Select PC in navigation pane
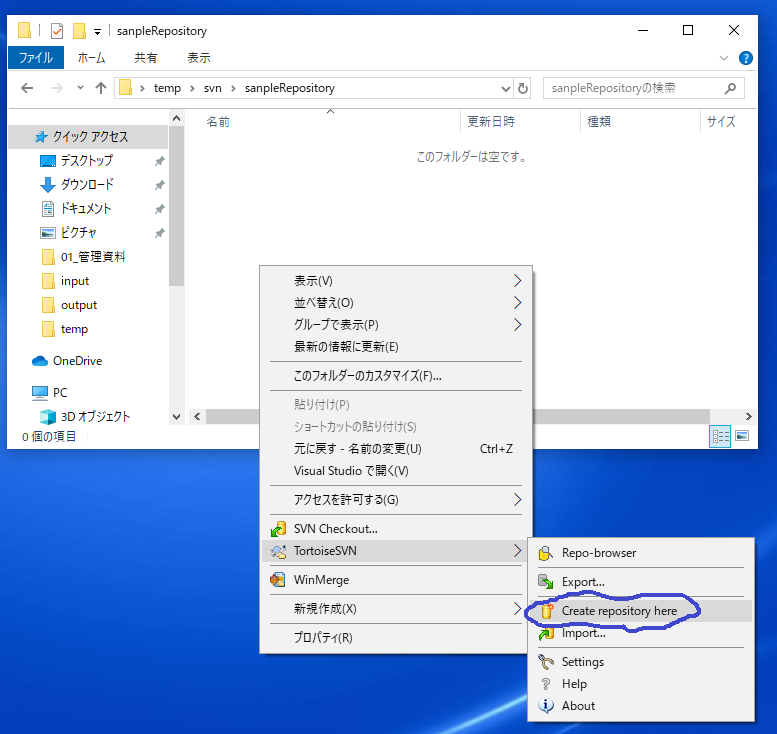This screenshot has height=734, width=777. pos(59,393)
